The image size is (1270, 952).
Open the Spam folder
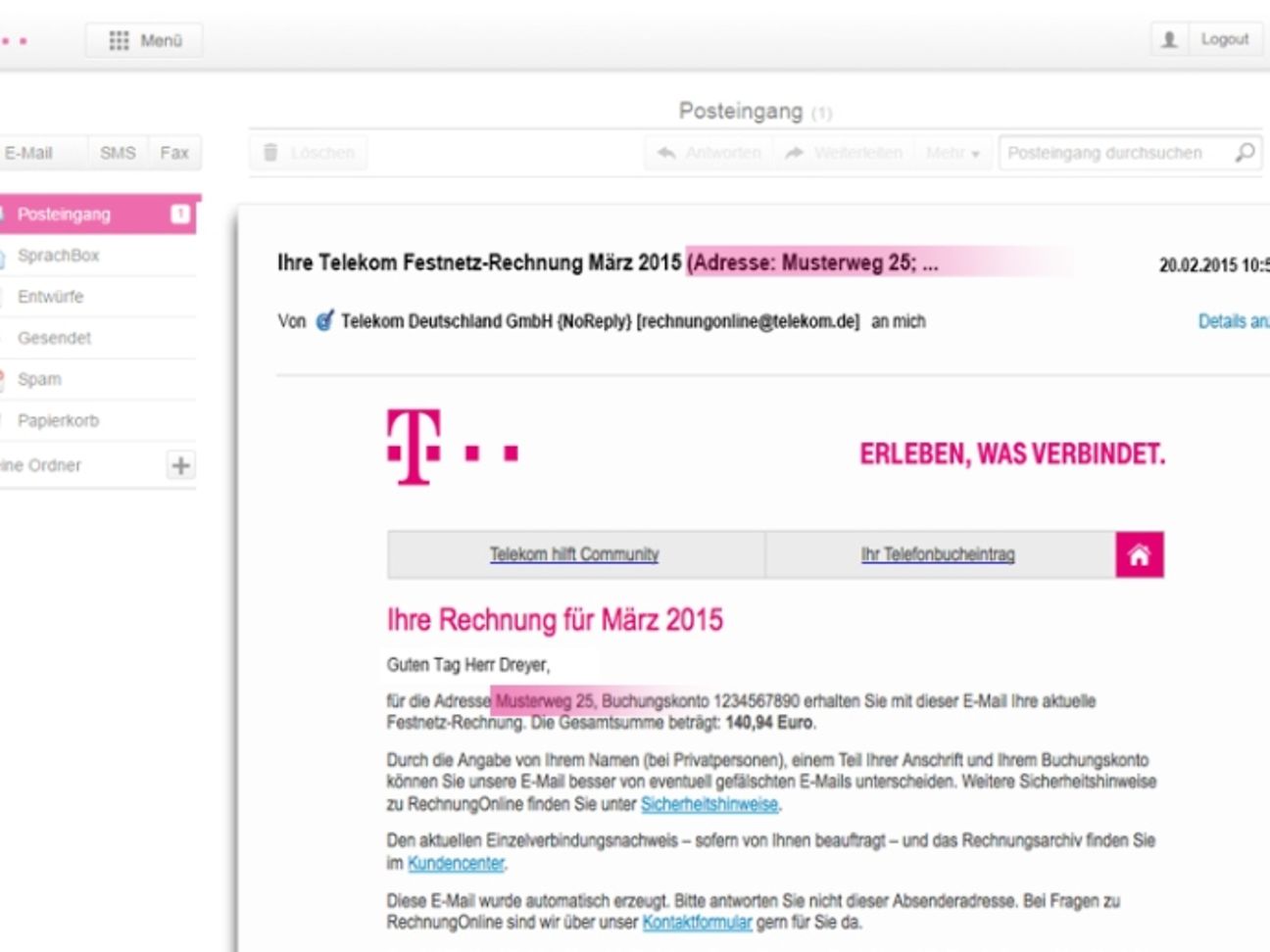[97, 379]
